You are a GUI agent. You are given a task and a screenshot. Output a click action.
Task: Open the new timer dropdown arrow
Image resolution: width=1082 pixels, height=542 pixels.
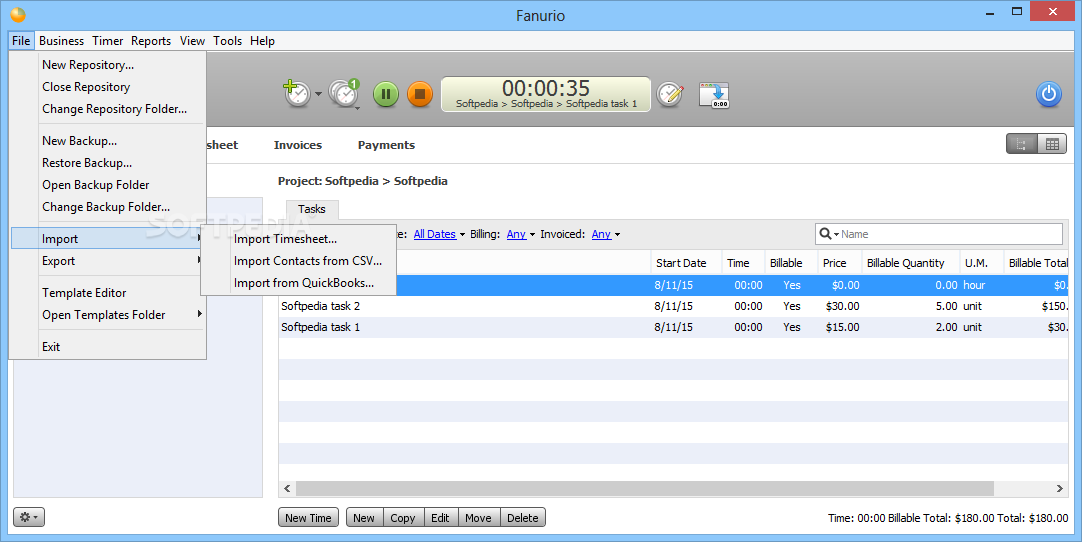point(318,94)
